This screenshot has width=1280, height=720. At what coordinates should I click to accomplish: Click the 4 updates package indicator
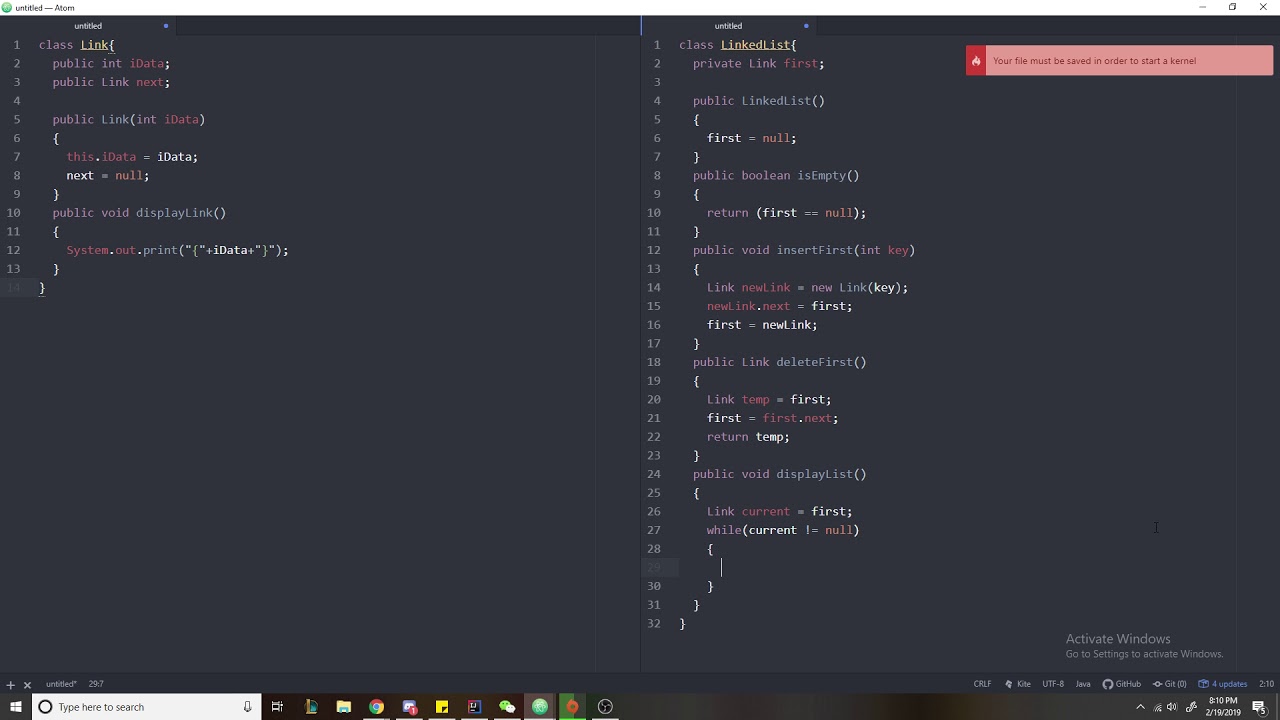tap(1223, 684)
